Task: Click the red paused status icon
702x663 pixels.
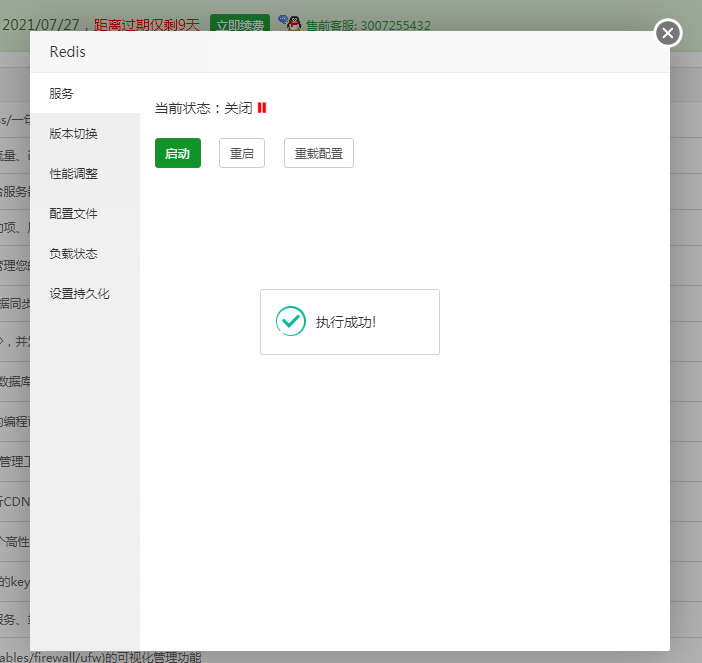Action: click(262, 108)
